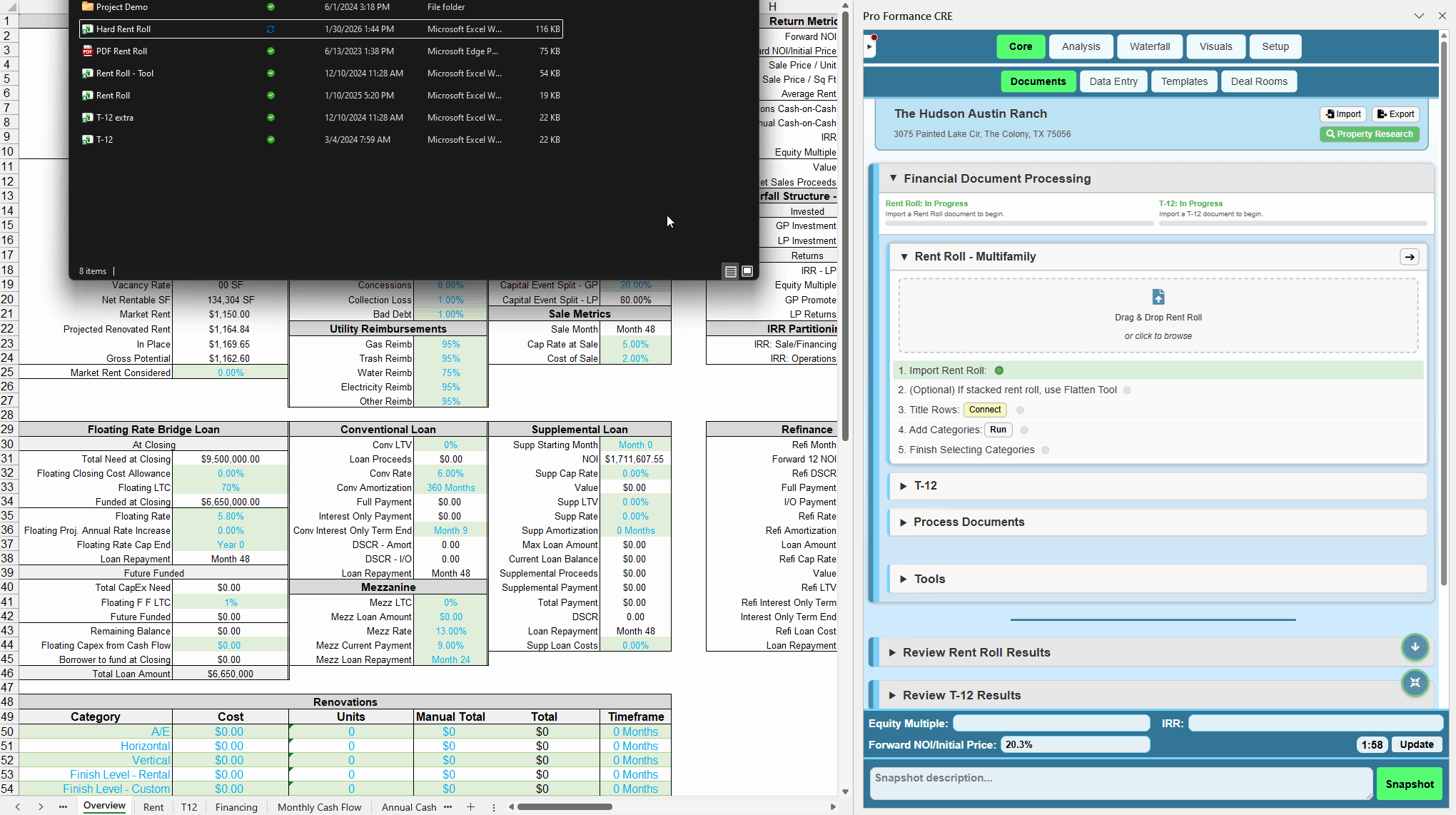The image size is (1456, 815).
Task: Click the Snapshot description text field
Action: (1120, 784)
